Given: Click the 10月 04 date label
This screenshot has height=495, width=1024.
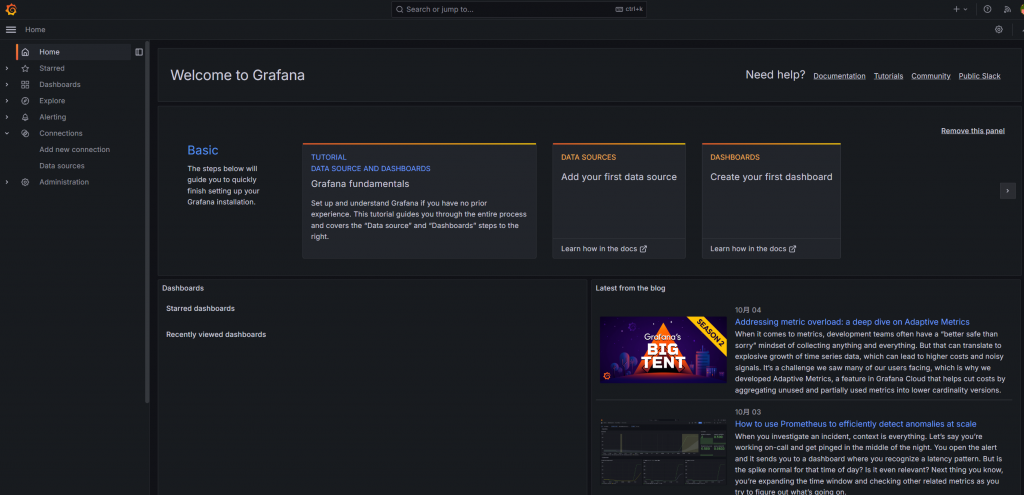Looking at the screenshot, I should tap(748, 310).
